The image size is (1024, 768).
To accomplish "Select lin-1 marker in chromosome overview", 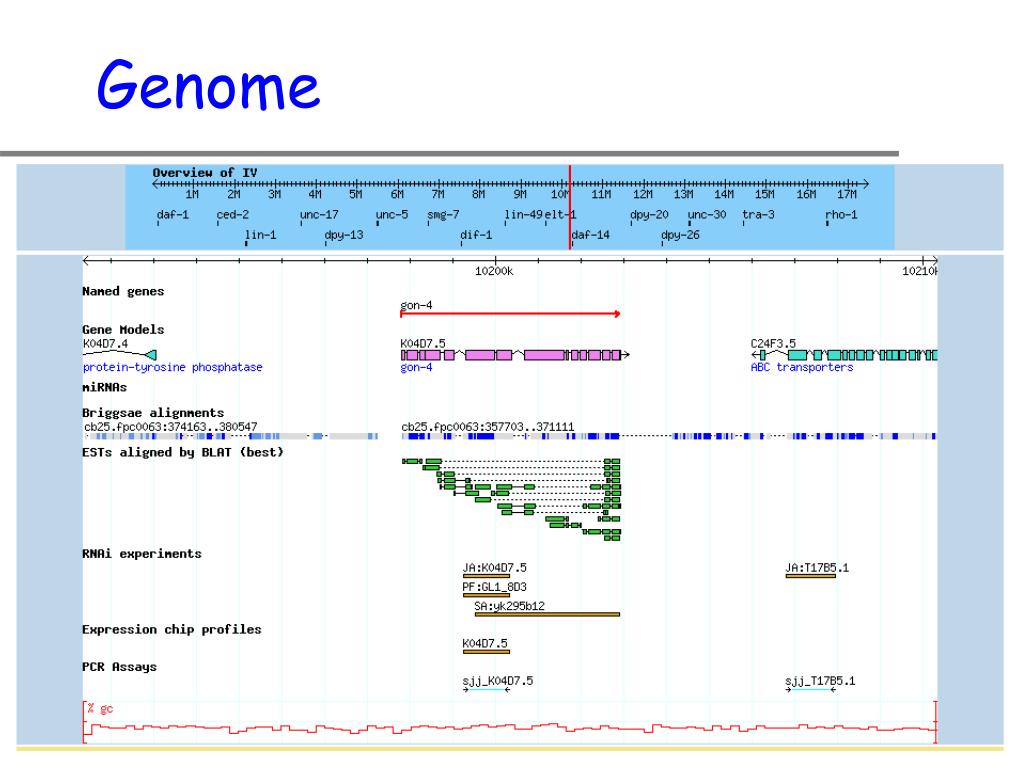I will 261,235.
